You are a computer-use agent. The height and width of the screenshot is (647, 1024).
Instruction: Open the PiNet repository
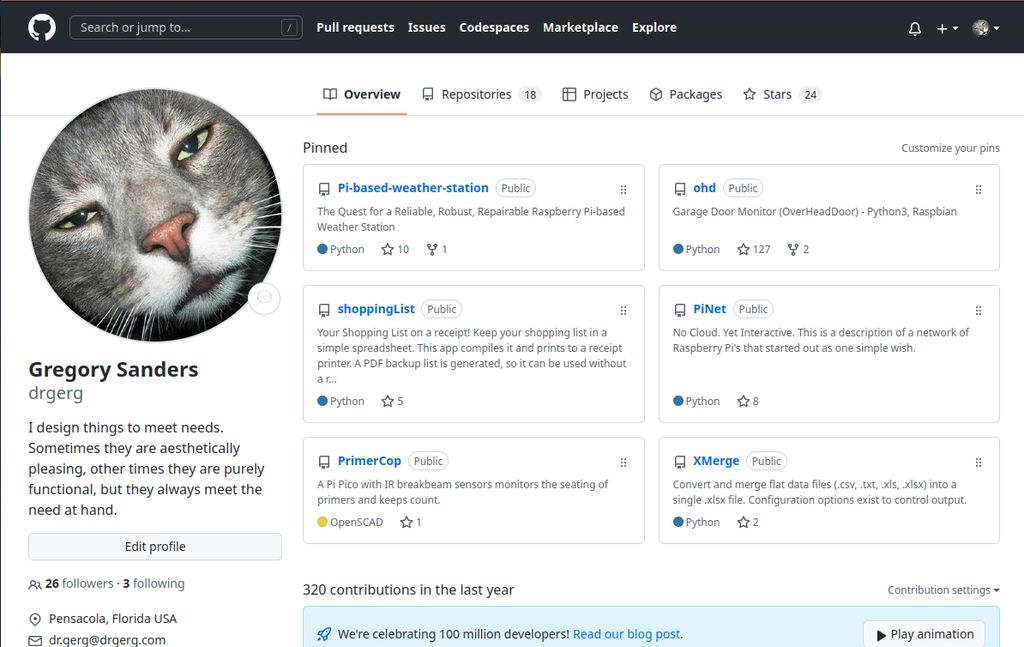tap(709, 309)
